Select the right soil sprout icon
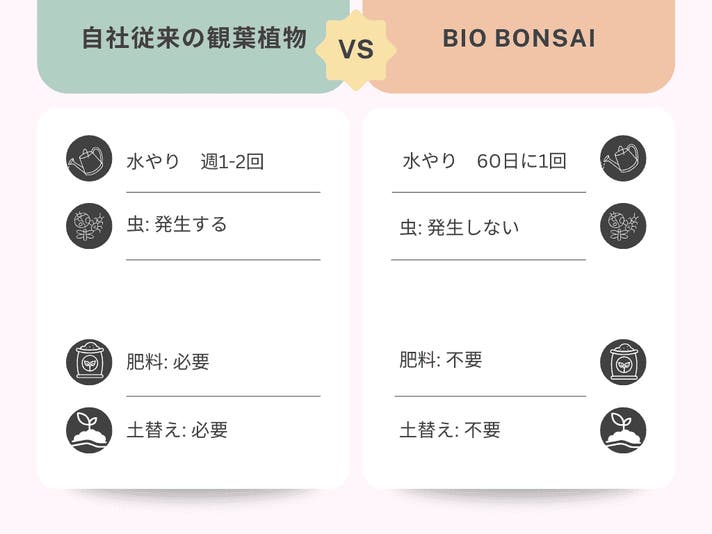Image resolution: width=712 pixels, height=534 pixels. click(623, 430)
